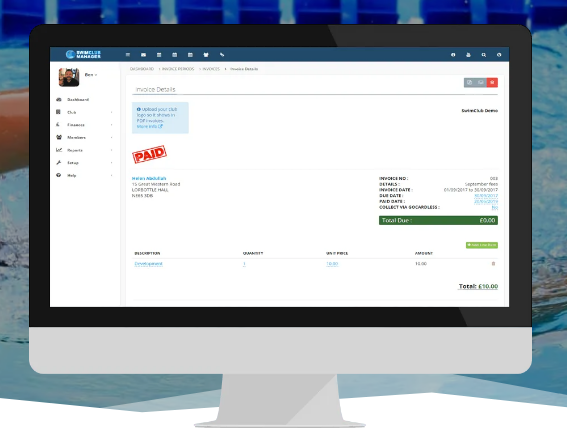Image resolution: width=567 pixels, height=439 pixels.
Task: Click the search magnifier icon in top bar
Action: (483, 55)
